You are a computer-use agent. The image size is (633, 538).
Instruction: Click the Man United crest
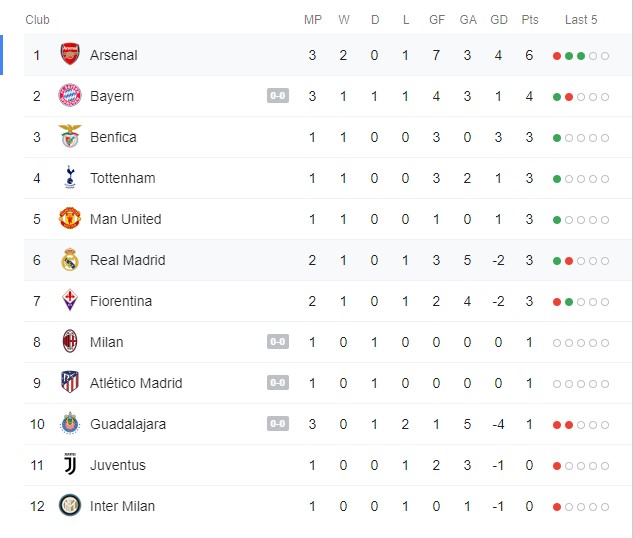[x=70, y=218]
